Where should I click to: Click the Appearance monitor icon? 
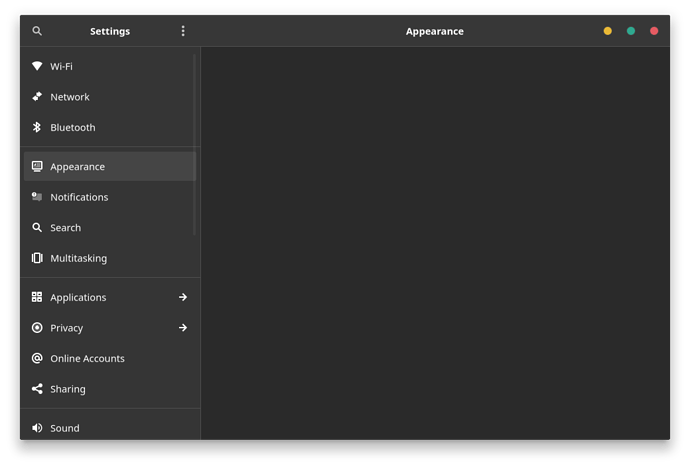(x=37, y=166)
